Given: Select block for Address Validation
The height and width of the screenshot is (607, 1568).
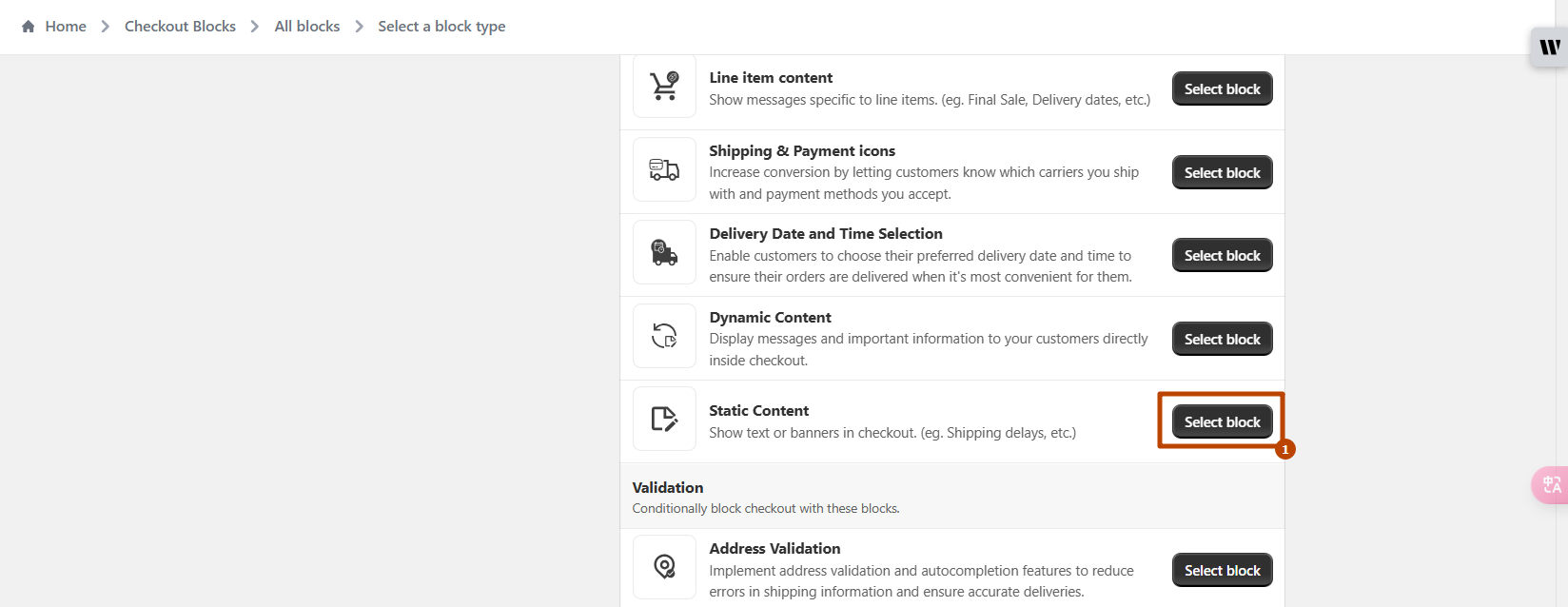Looking at the screenshot, I should (1222, 571).
